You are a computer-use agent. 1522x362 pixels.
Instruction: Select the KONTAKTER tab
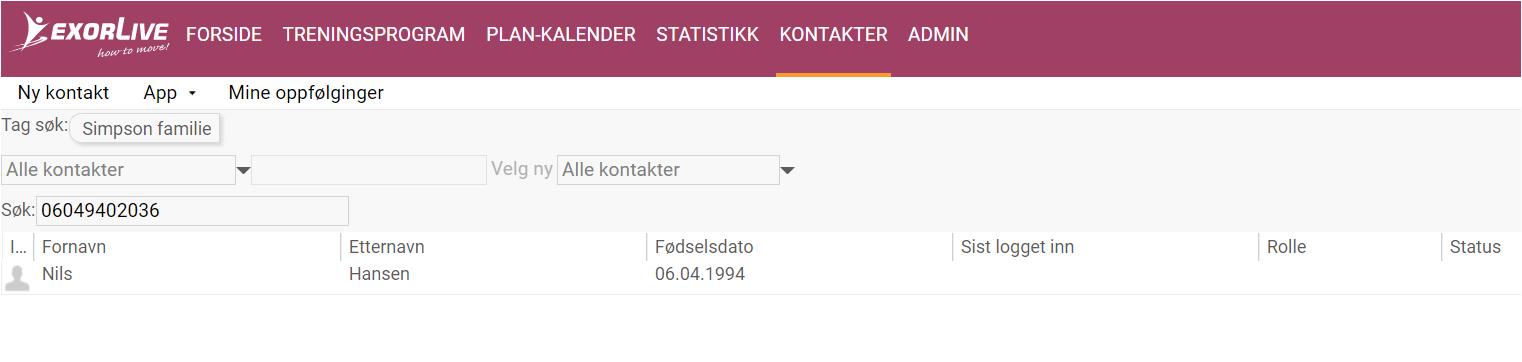[x=833, y=35]
